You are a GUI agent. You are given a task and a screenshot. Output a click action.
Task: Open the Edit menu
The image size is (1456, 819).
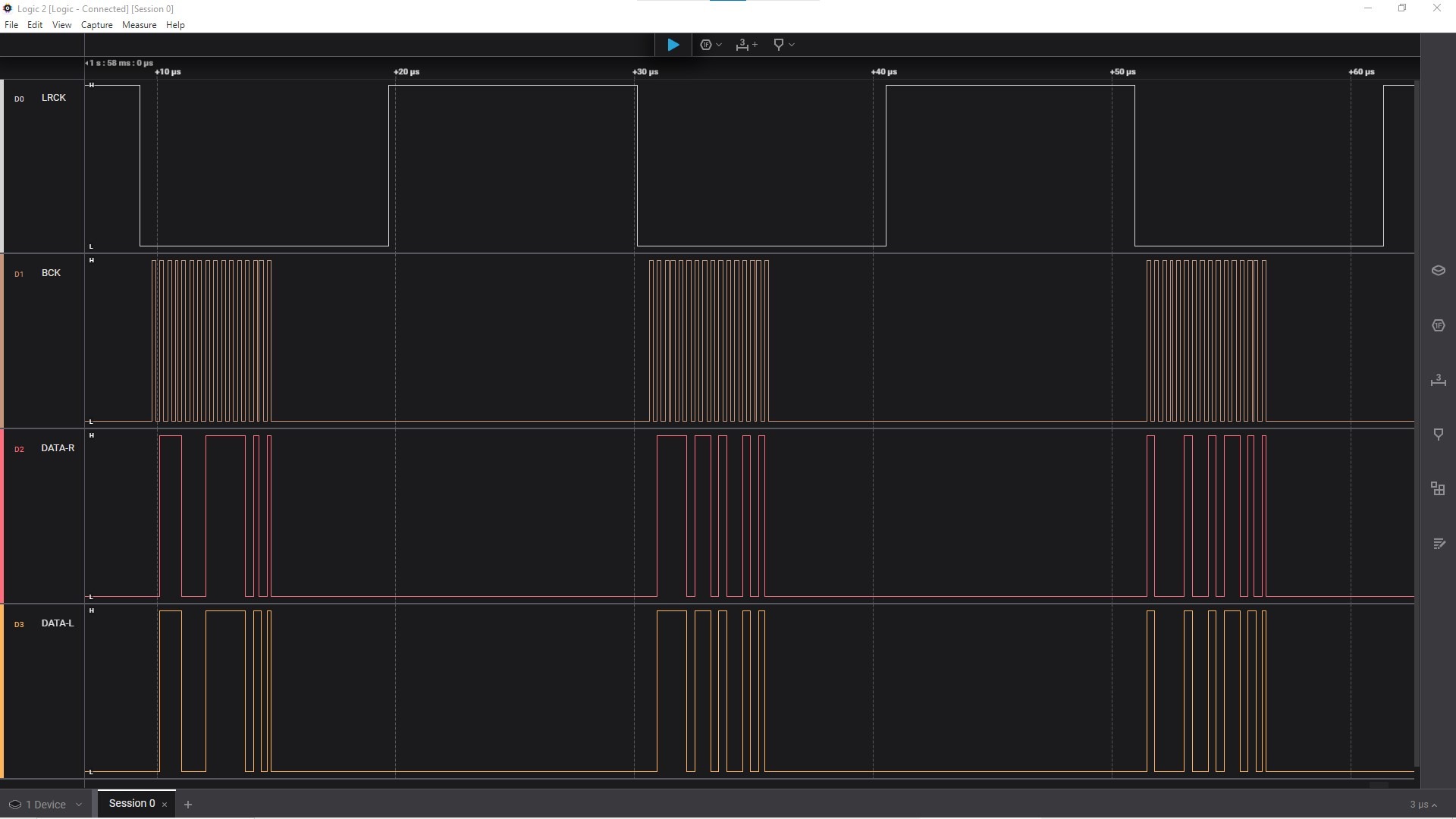(x=35, y=25)
